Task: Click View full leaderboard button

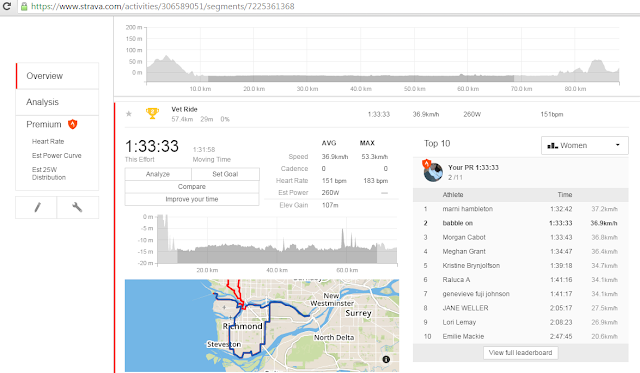Action: (x=520, y=353)
